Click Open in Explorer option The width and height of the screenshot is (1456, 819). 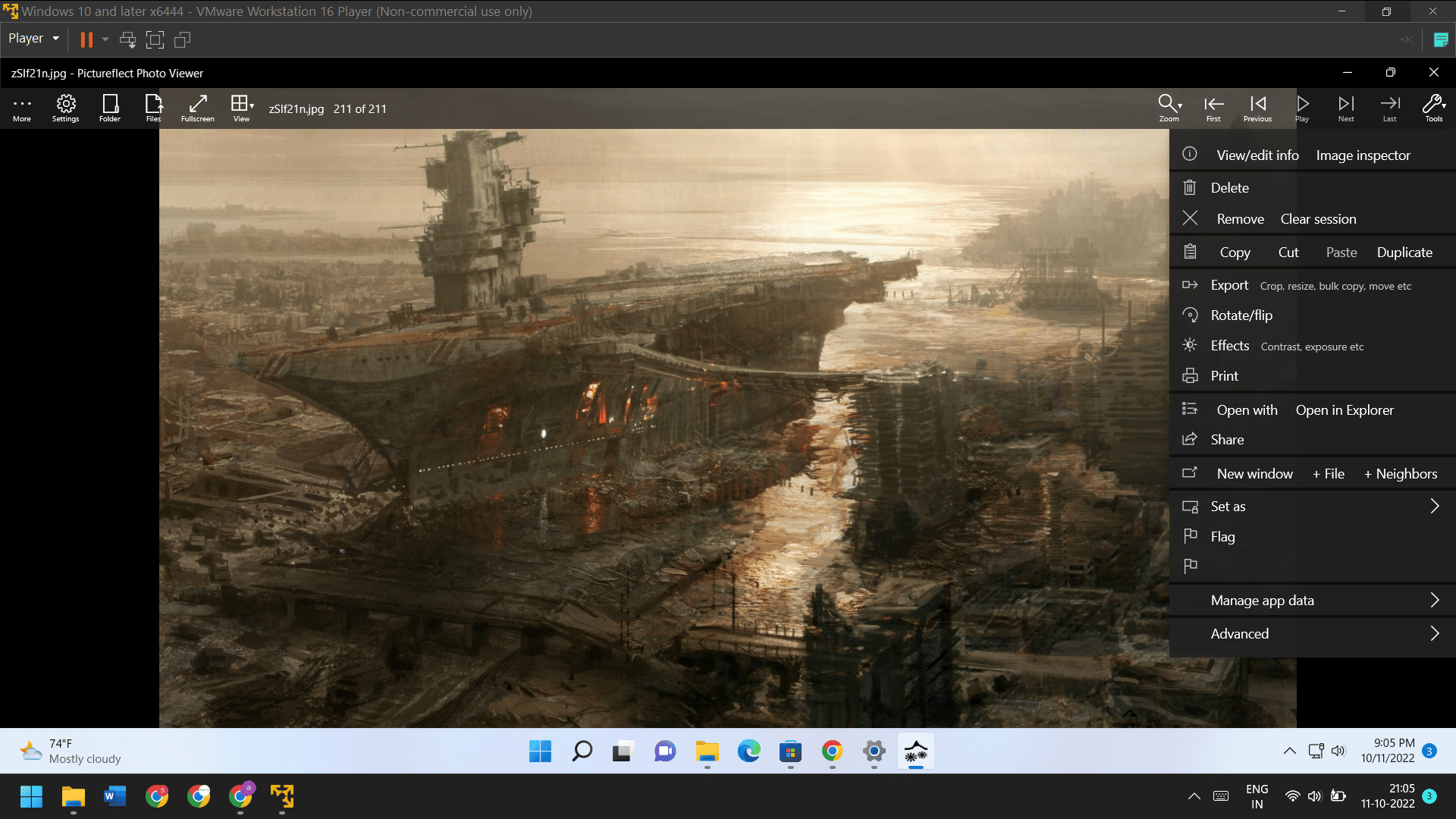click(1344, 409)
